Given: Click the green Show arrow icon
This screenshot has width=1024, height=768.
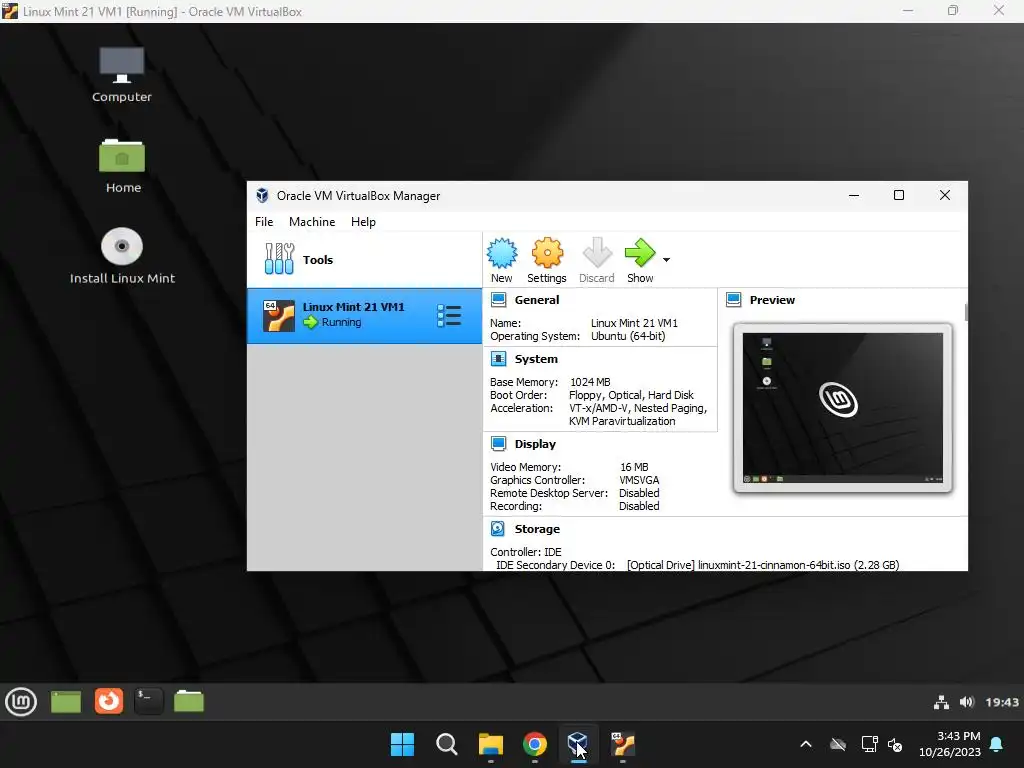Looking at the screenshot, I should tap(639, 253).
